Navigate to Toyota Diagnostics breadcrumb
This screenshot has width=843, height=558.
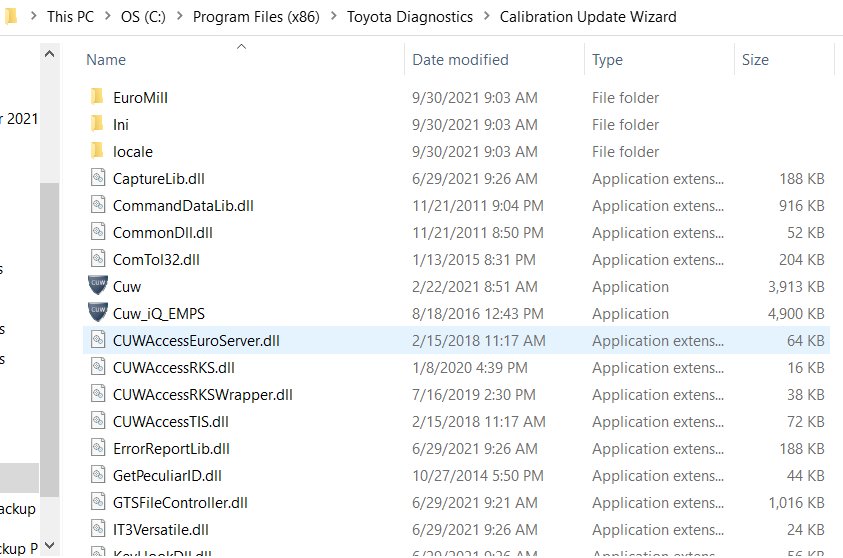pyautogui.click(x=410, y=17)
